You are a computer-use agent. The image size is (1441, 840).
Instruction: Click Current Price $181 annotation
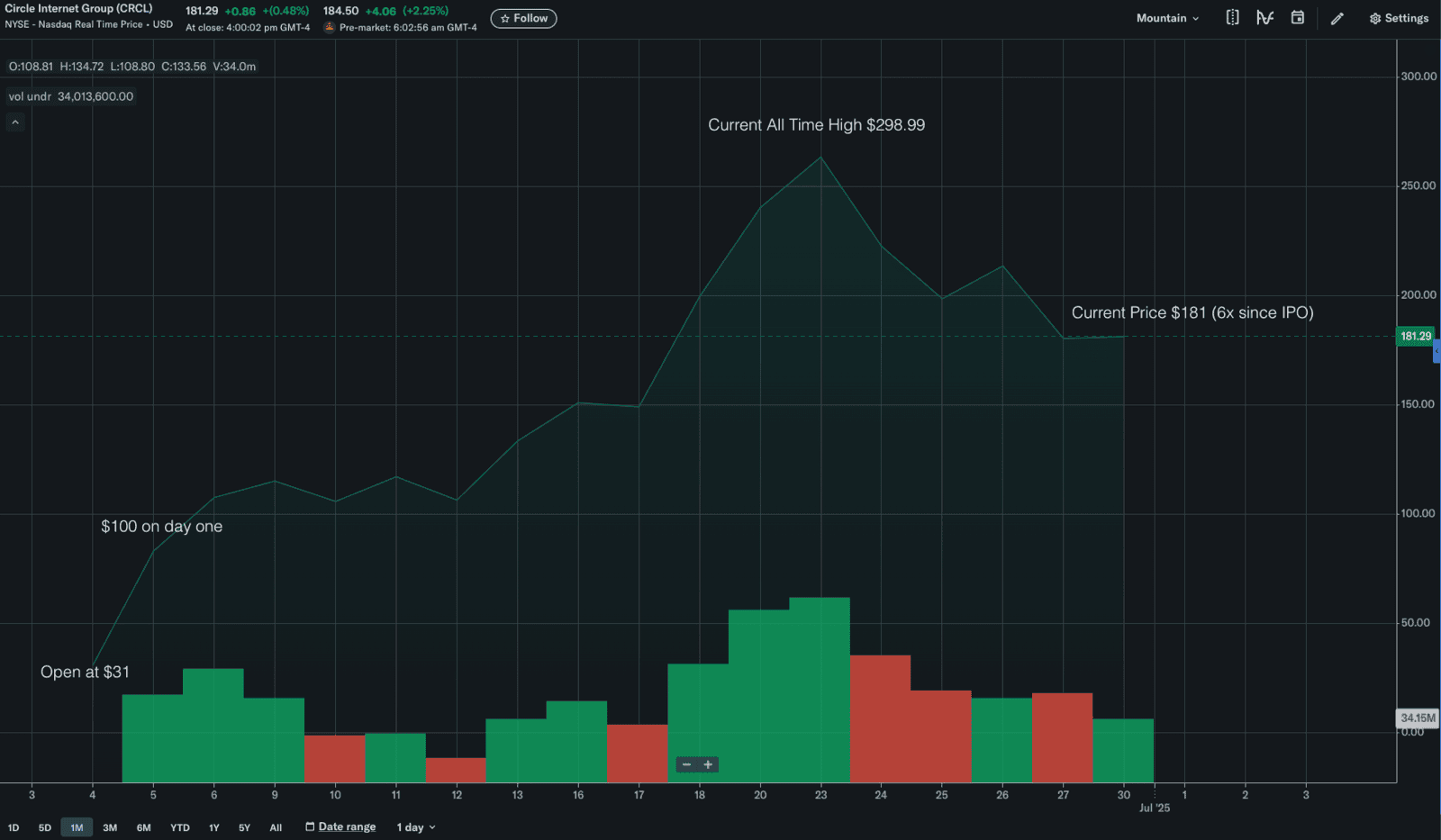(x=1192, y=312)
